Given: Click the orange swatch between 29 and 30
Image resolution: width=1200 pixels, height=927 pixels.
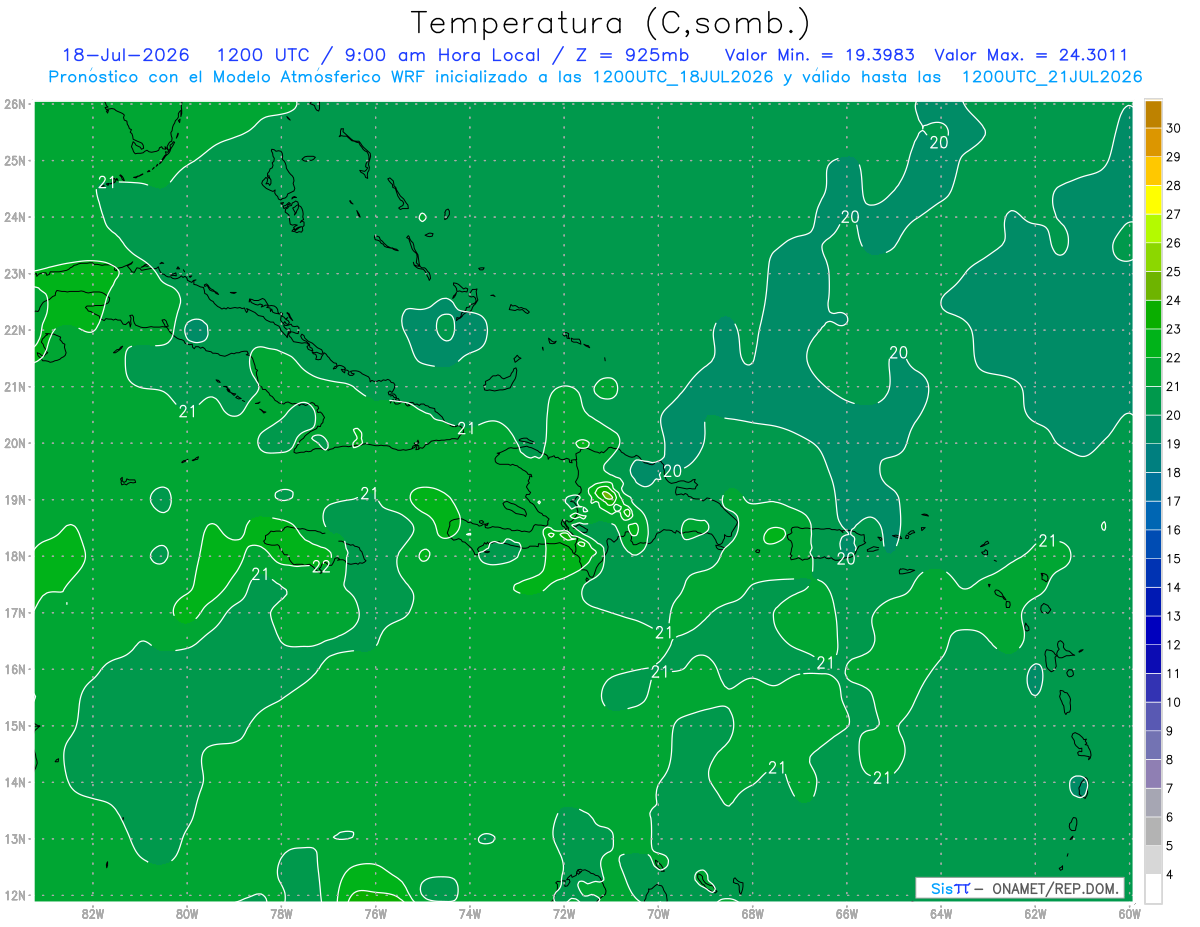Looking at the screenshot, I should [1153, 144].
